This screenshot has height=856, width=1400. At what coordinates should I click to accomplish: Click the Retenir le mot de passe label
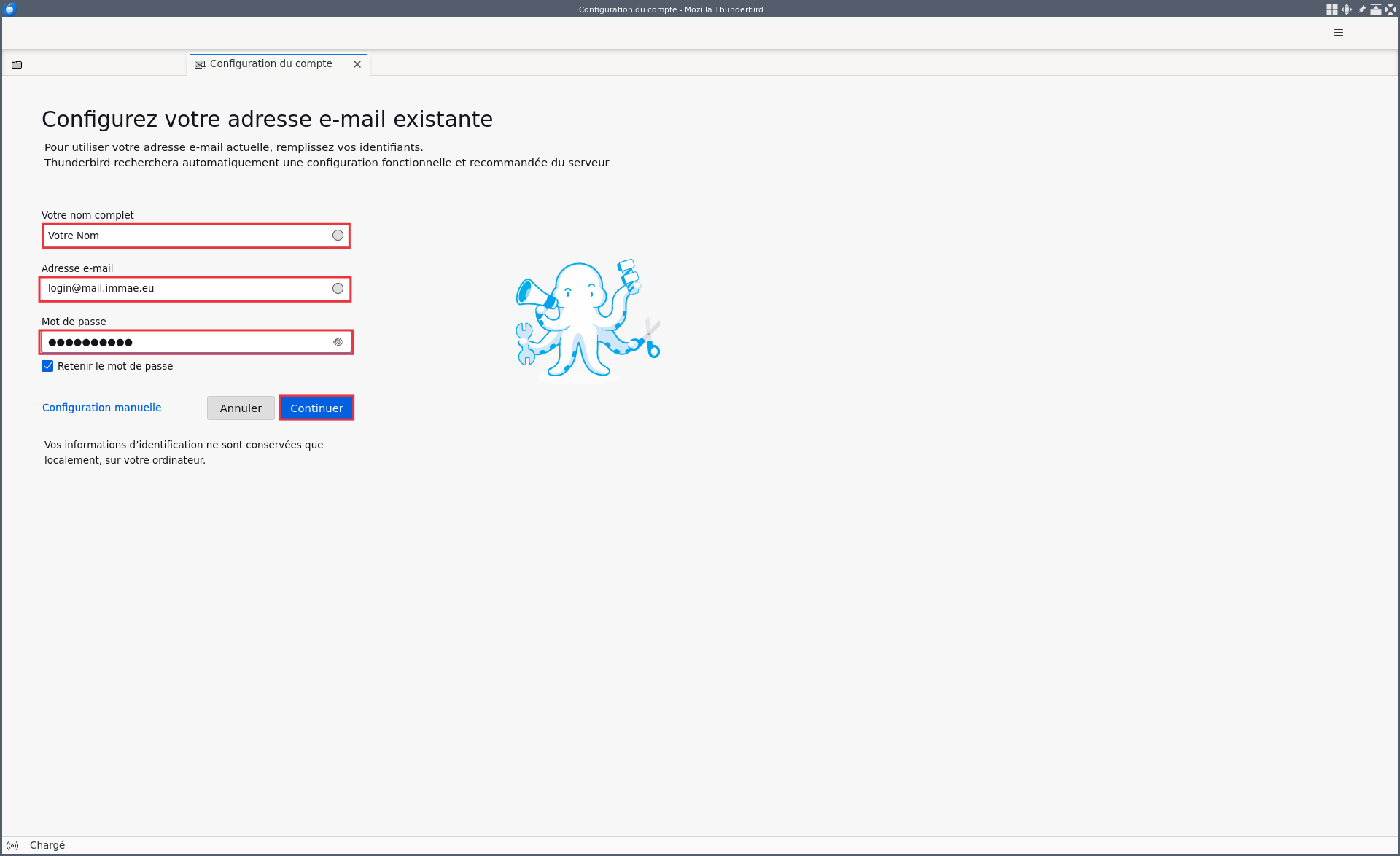pos(115,366)
